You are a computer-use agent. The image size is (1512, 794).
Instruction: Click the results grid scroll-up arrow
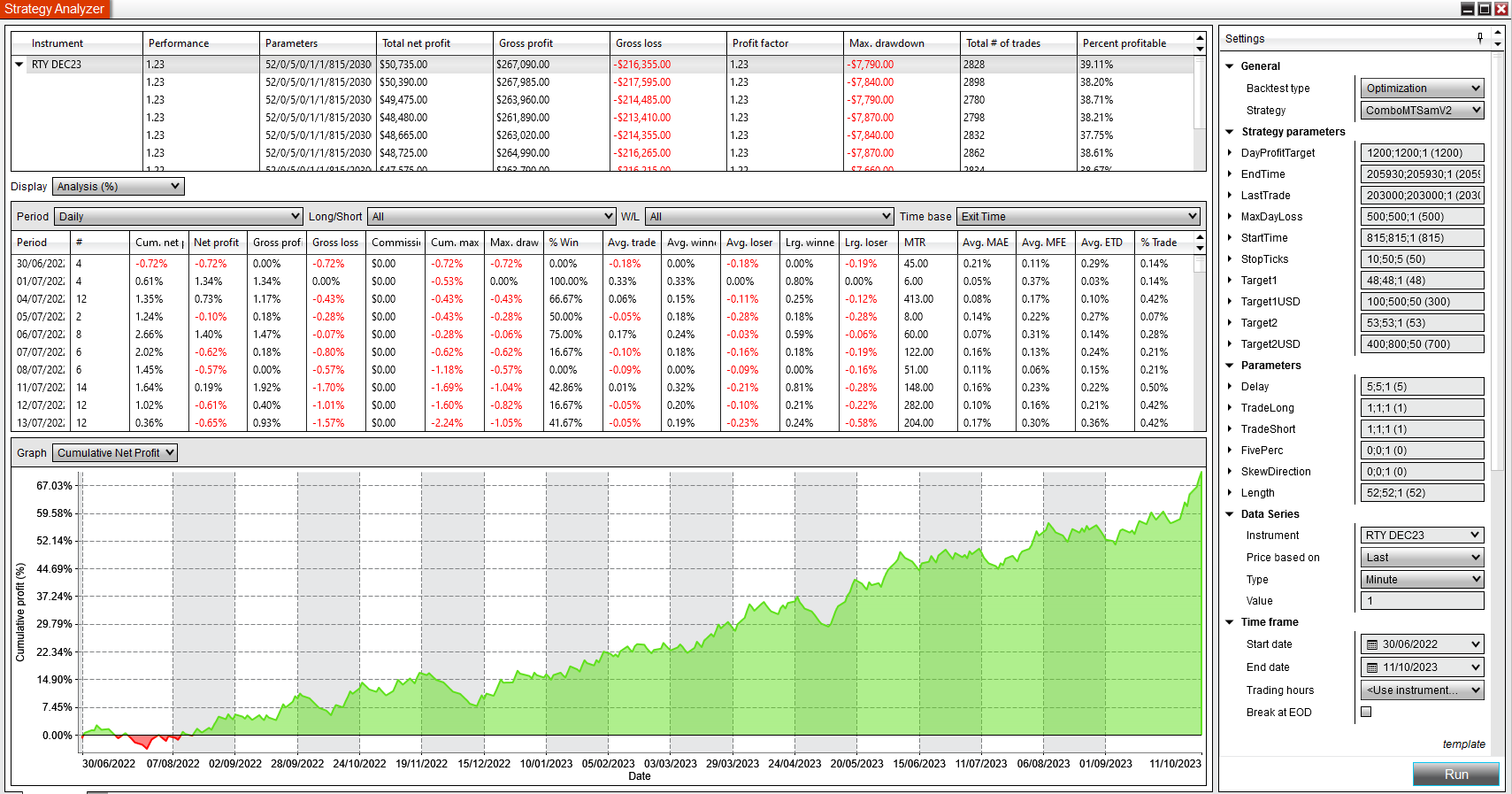1200,39
